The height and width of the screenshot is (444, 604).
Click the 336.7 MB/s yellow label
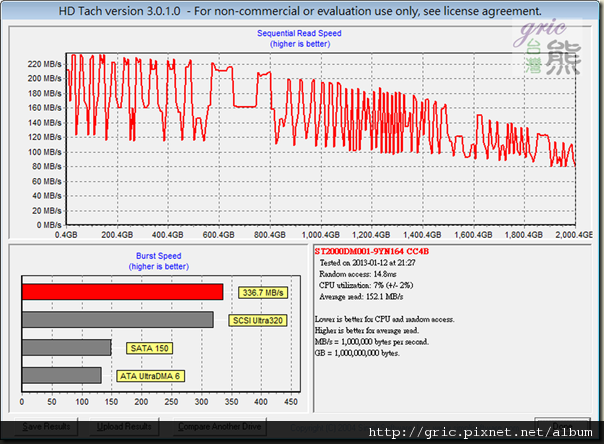262,292
